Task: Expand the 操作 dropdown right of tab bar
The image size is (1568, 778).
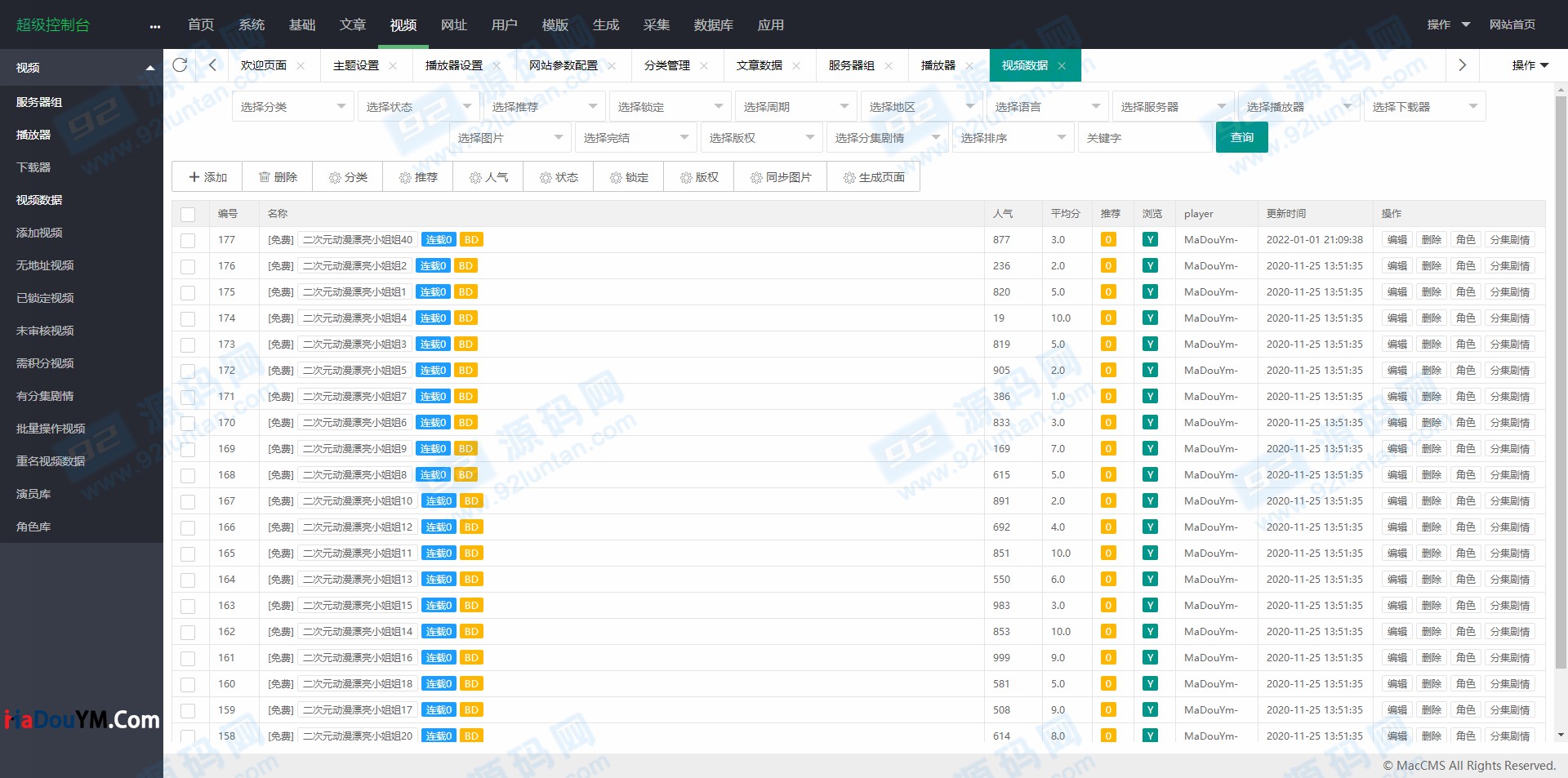Action: pyautogui.click(x=1530, y=65)
